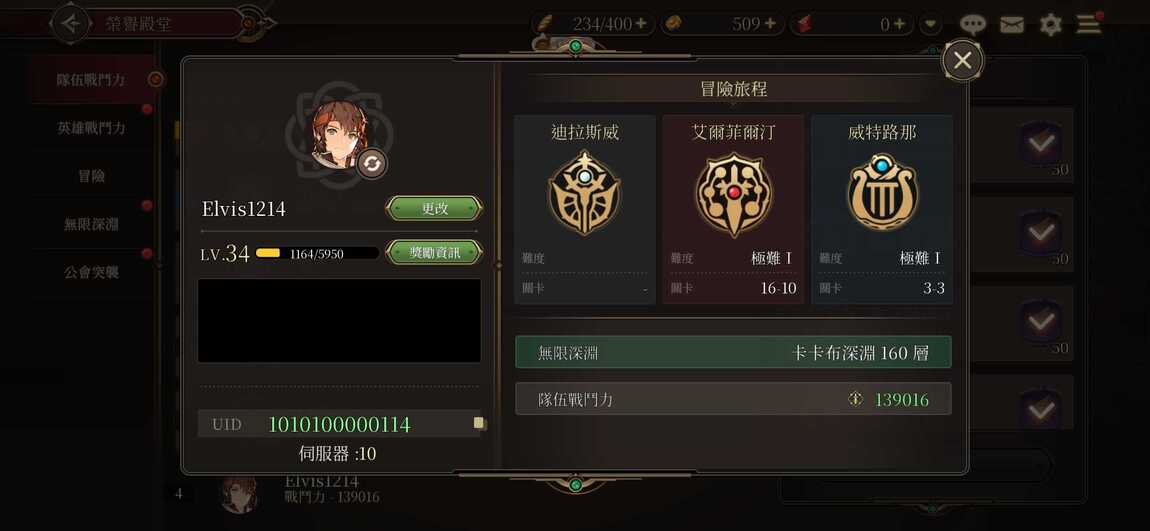
Task: Click the player avatar portrait
Action: point(339,132)
